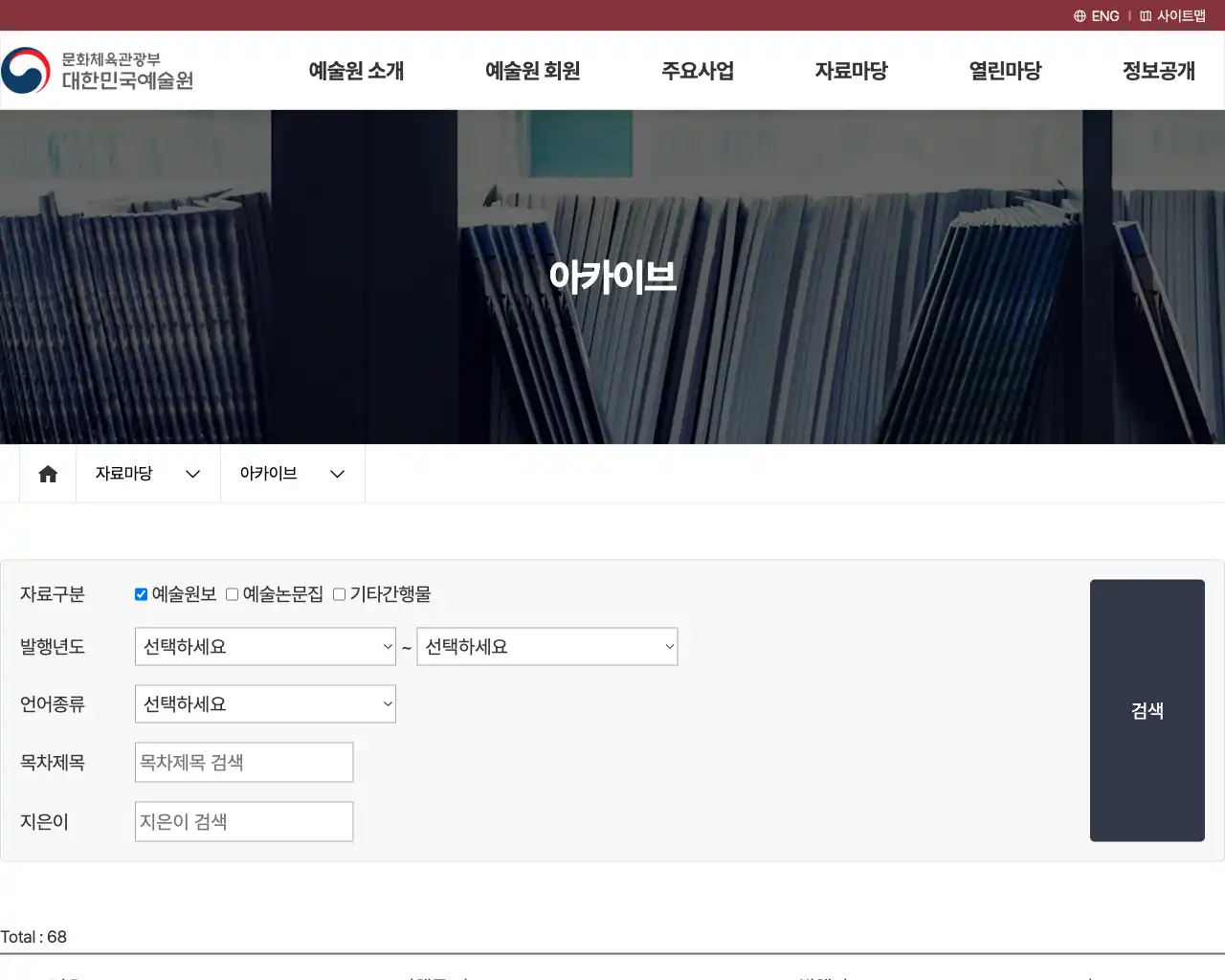
Task: Expand the 아카이브 breadcrumb dropdown
Action: tap(337, 473)
